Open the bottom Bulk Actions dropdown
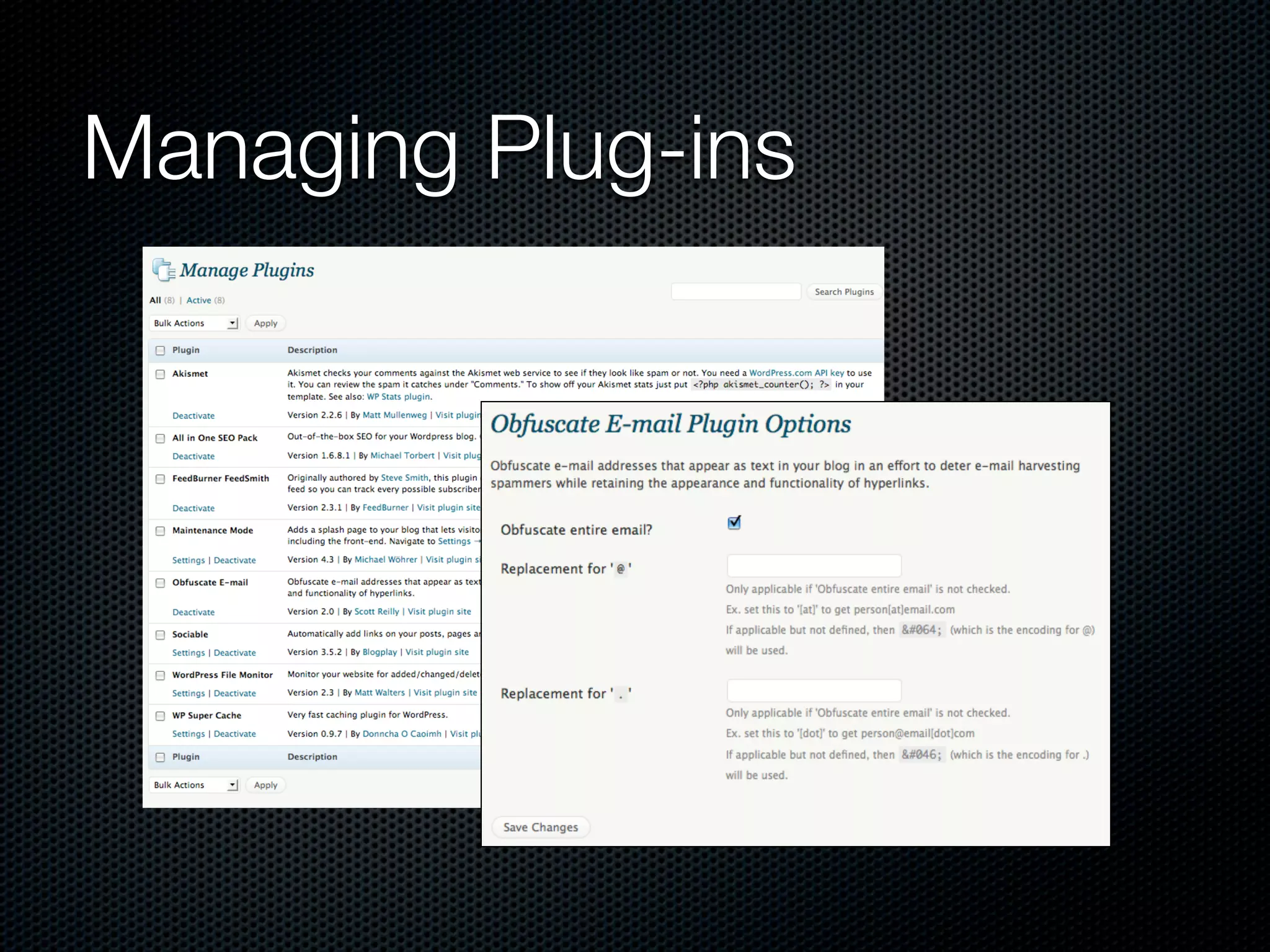This screenshot has height=952, width=1270. pos(195,785)
